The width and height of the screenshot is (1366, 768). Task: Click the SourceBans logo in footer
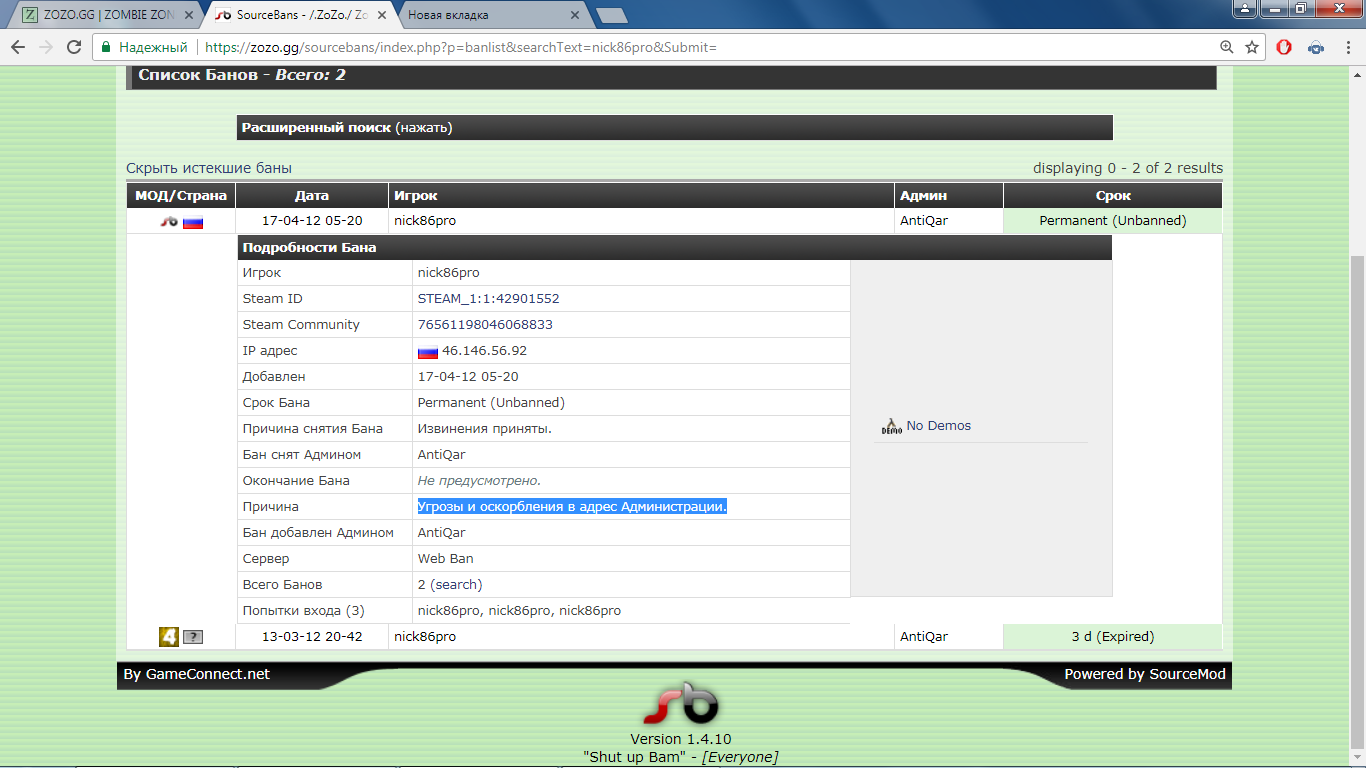click(x=680, y=705)
